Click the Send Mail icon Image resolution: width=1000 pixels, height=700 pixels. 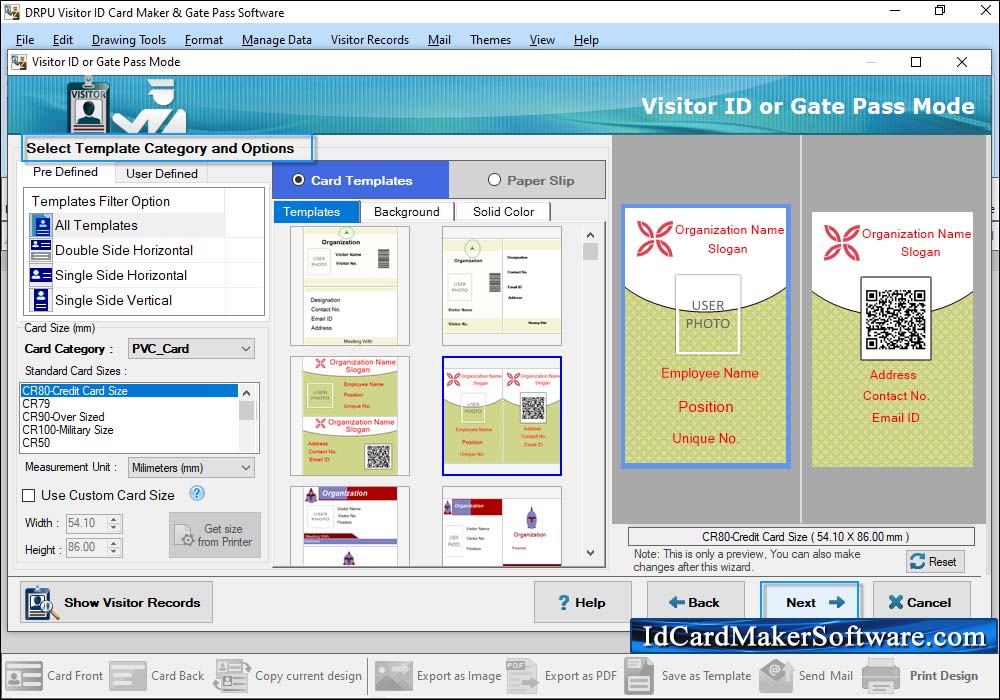pyautogui.click(x=776, y=676)
